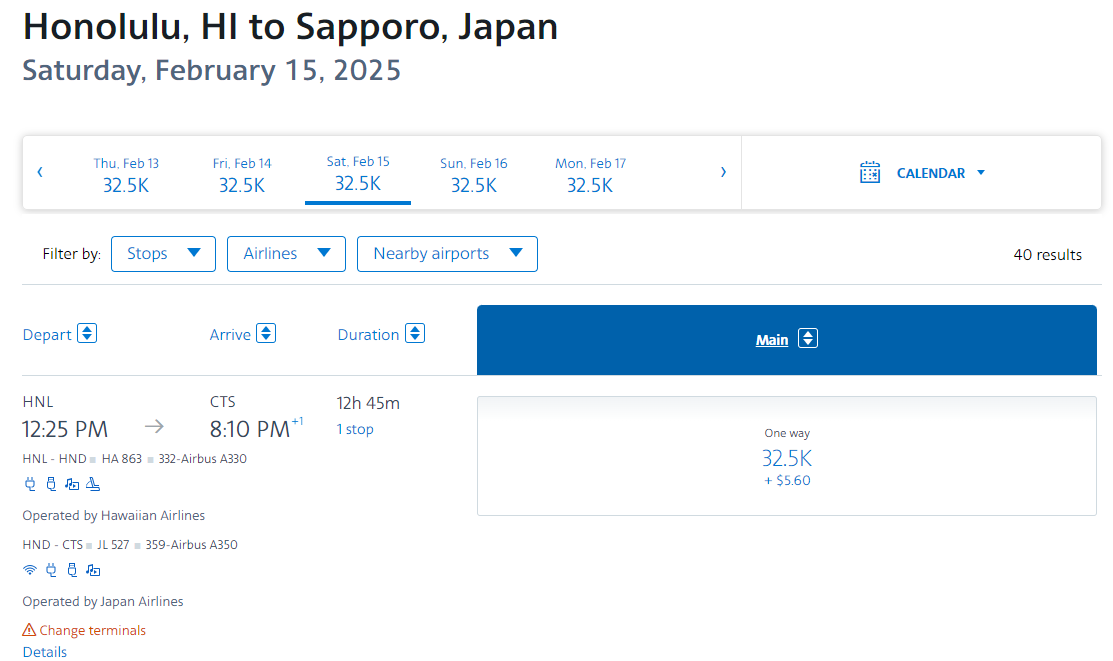Viewport: 1113px width, 661px height.
Task: Click the power outlet icon on HA 863 segment
Action: tap(29, 484)
